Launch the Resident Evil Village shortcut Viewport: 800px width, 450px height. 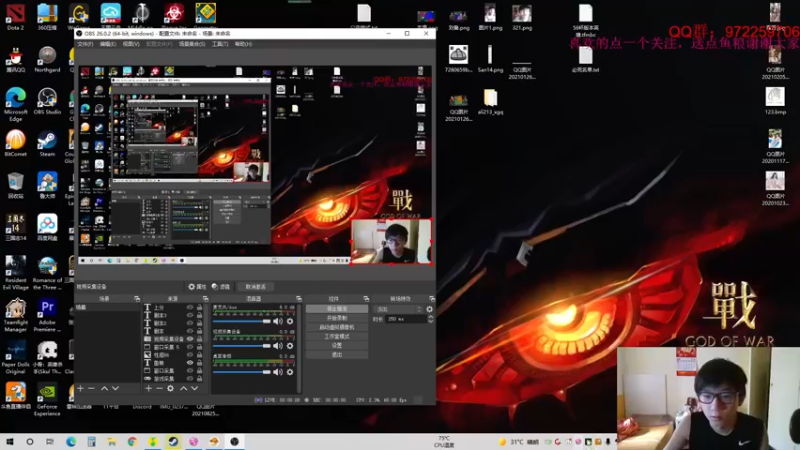pyautogui.click(x=15, y=273)
